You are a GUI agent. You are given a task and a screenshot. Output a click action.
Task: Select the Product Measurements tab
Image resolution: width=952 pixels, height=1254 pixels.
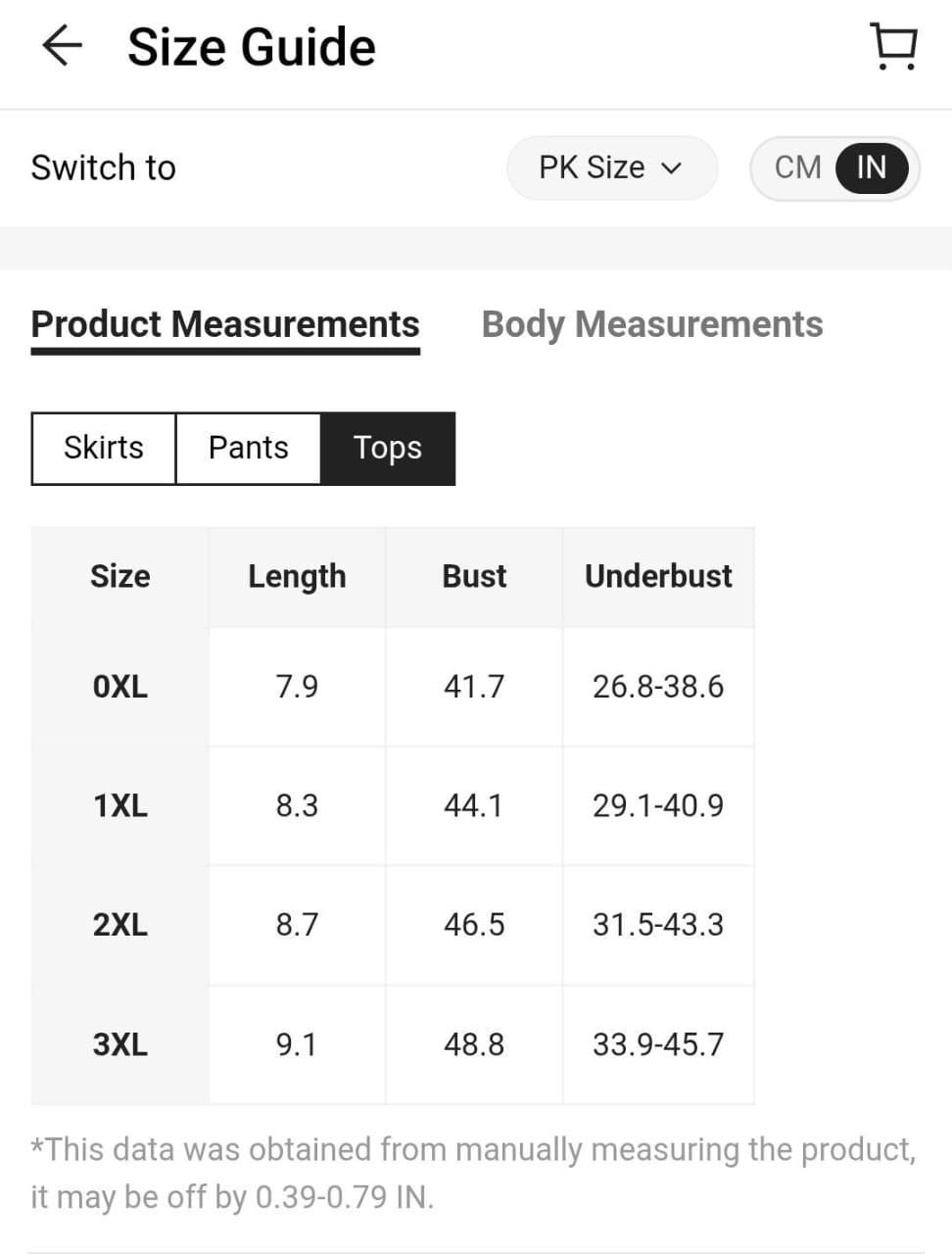click(x=225, y=325)
